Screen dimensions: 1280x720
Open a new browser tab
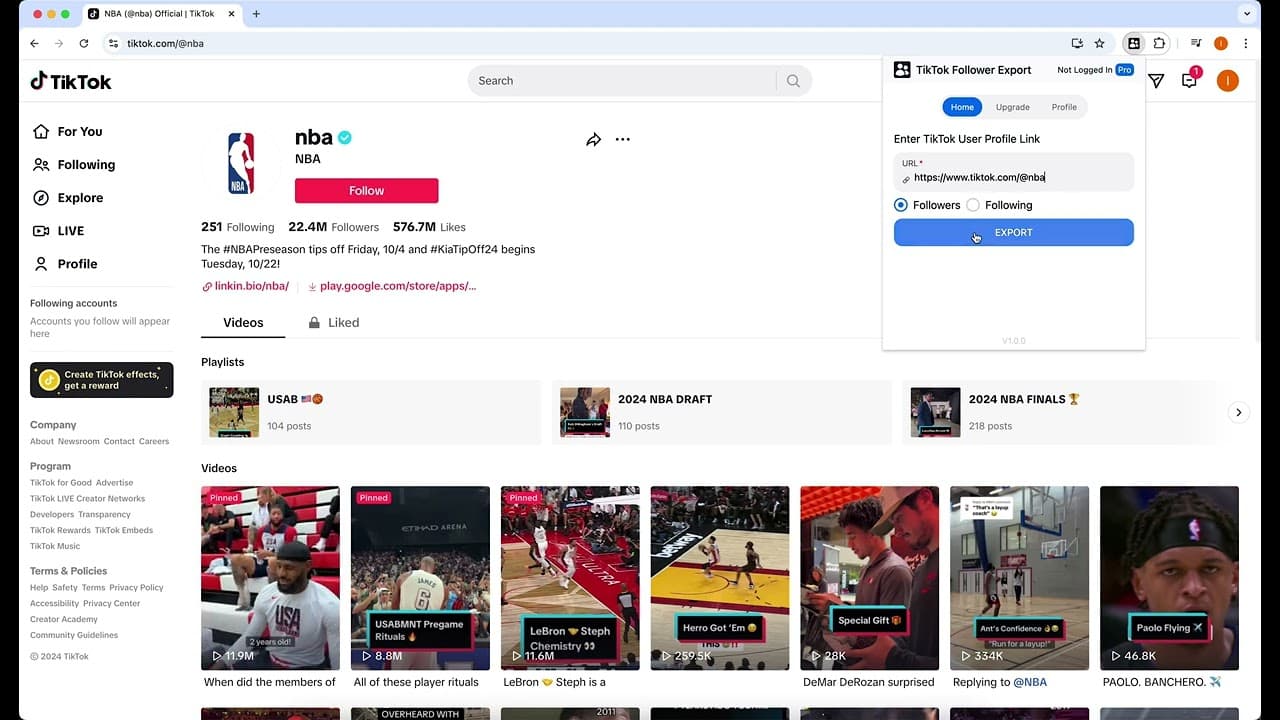[256, 14]
